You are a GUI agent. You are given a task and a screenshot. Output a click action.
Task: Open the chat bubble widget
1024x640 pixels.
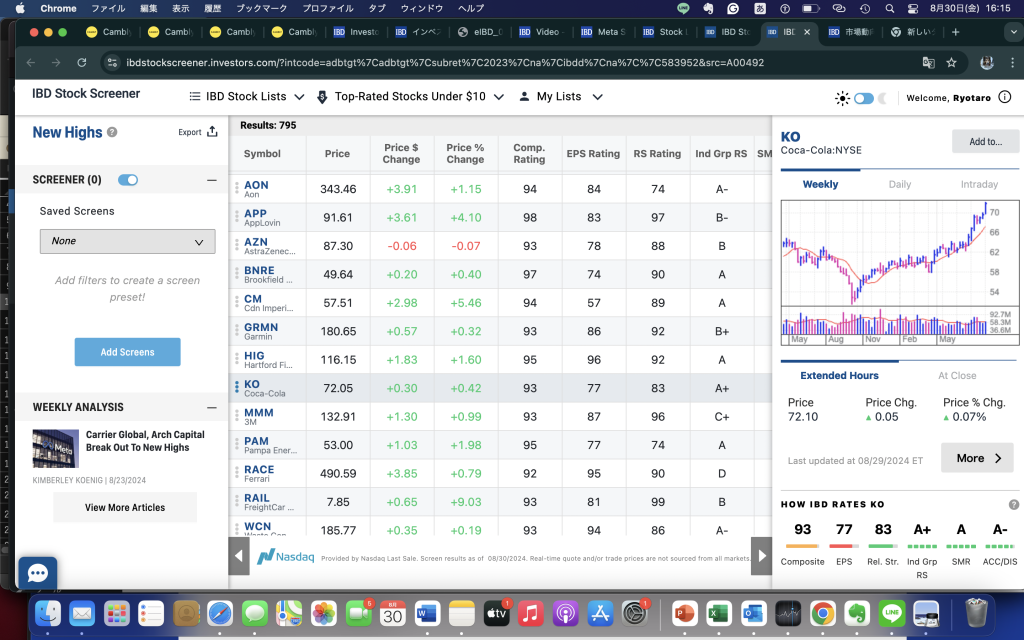pos(38,573)
